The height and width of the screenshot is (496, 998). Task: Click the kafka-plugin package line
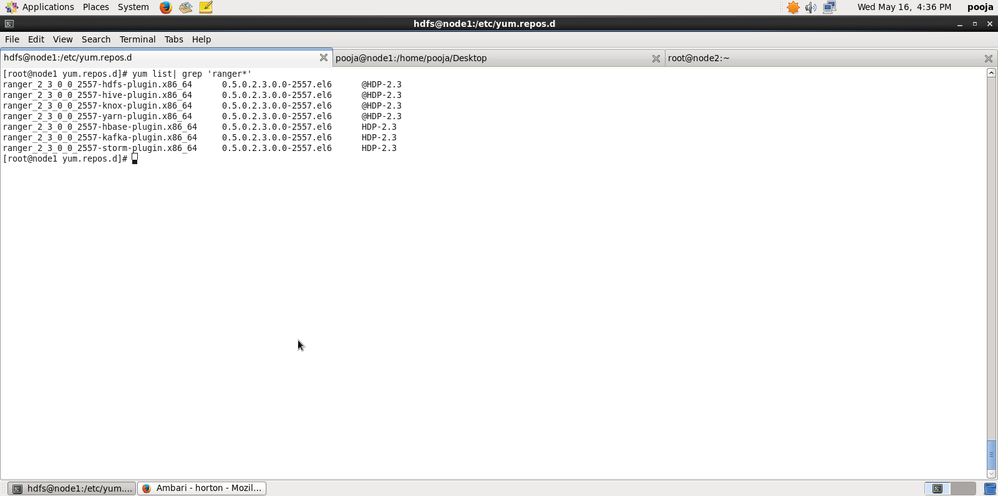pyautogui.click(x=199, y=137)
